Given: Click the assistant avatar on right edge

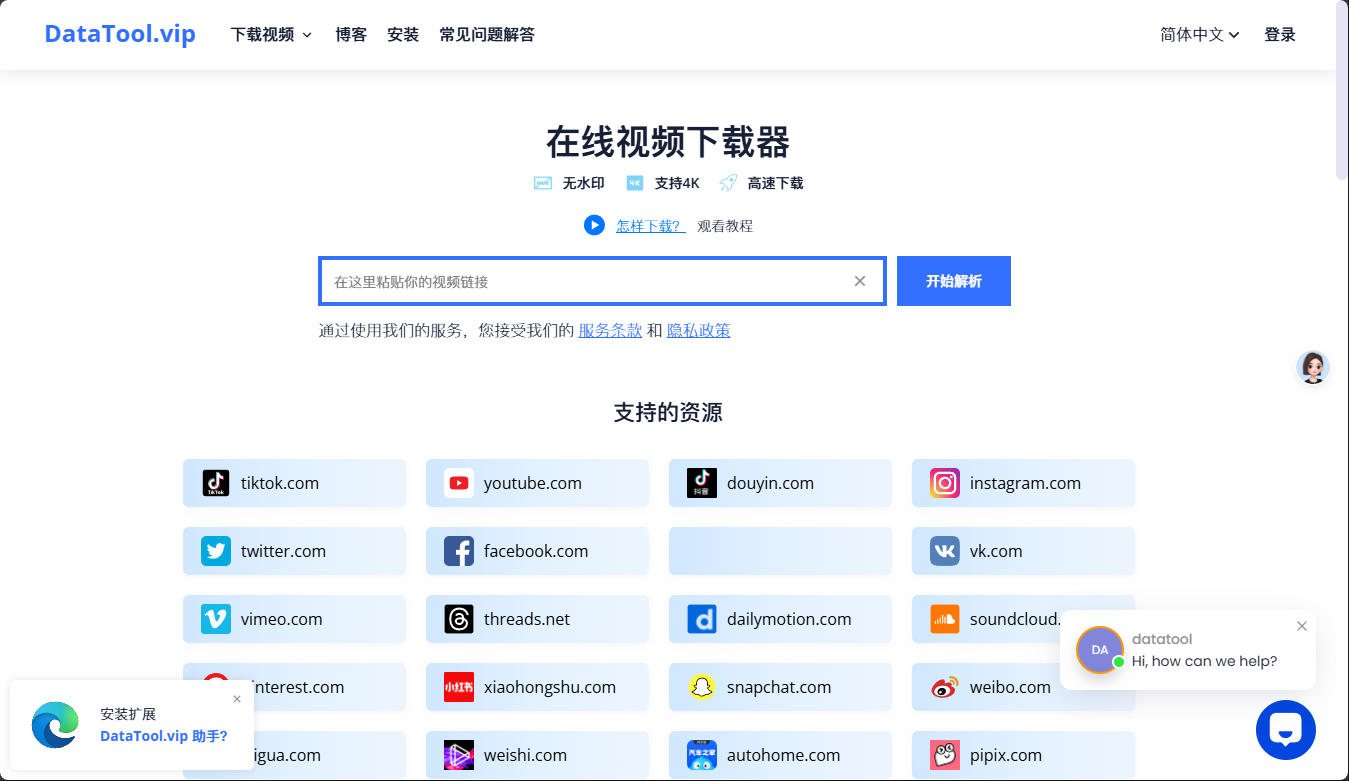Looking at the screenshot, I should tap(1313, 368).
